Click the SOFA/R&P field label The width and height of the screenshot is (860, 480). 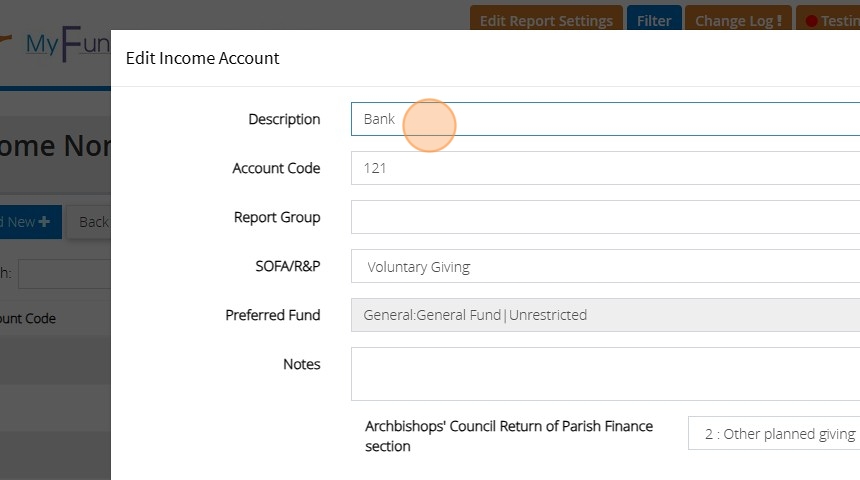click(x=287, y=266)
